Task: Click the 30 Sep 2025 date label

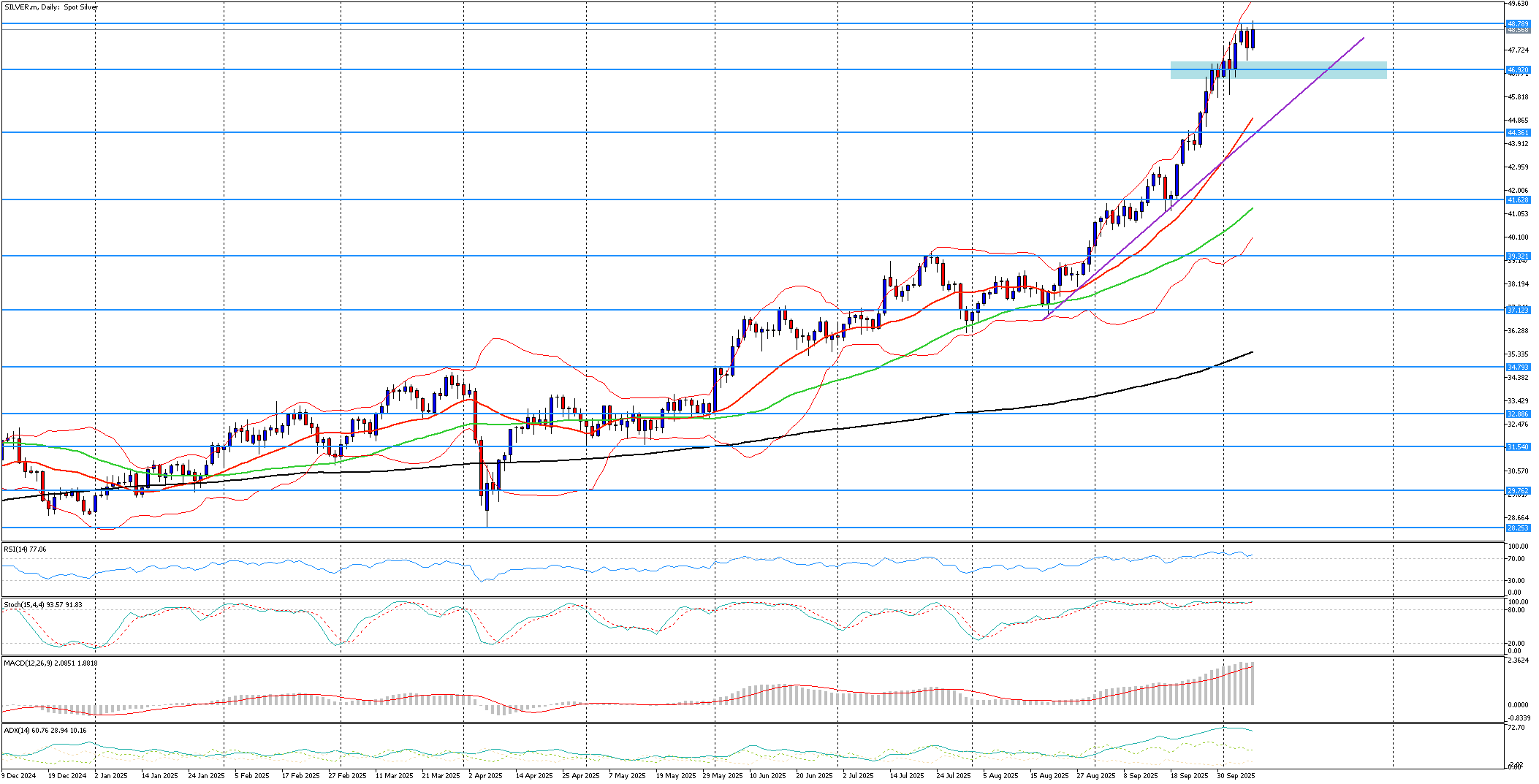Action: click(1236, 776)
